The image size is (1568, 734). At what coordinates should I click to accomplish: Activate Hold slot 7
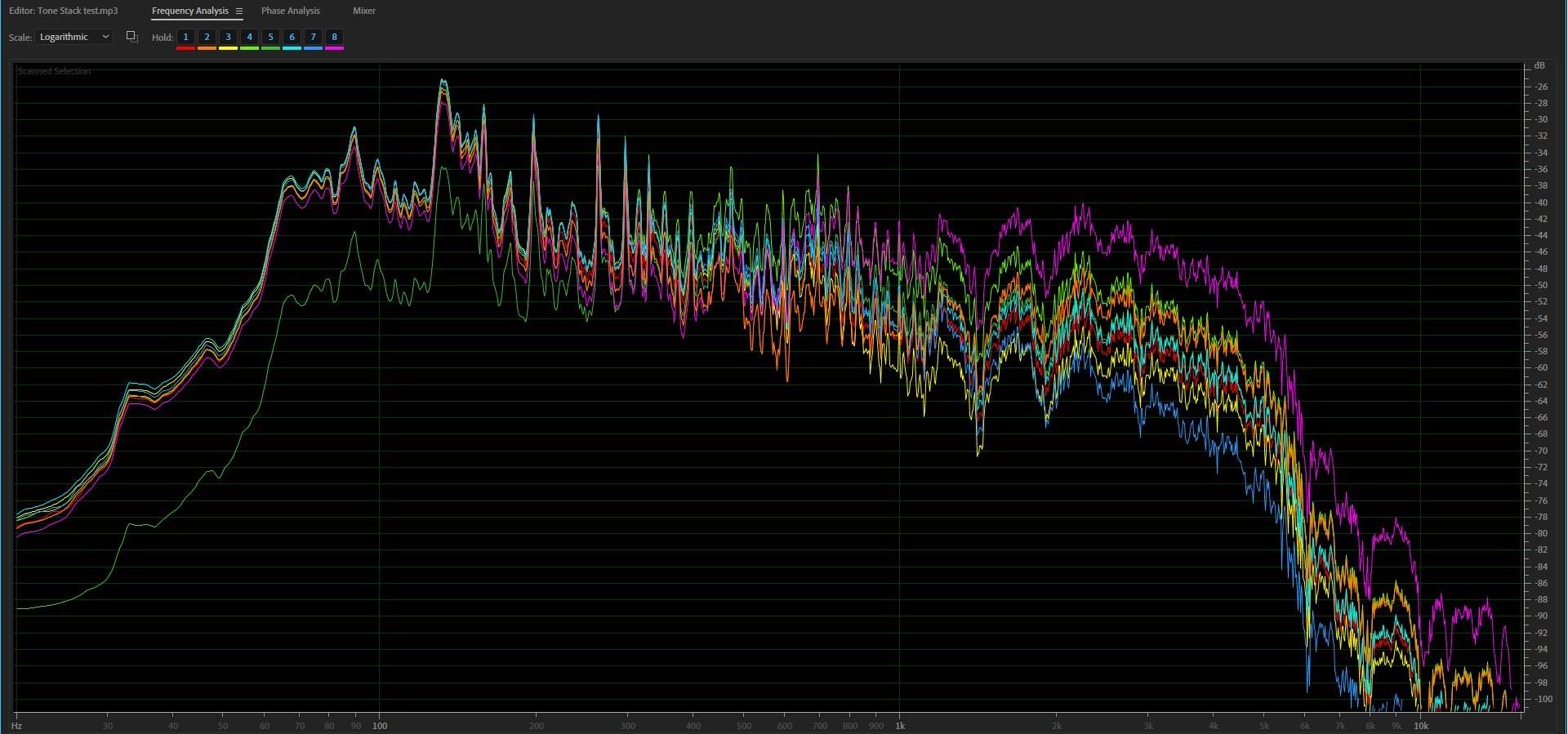pyautogui.click(x=313, y=37)
